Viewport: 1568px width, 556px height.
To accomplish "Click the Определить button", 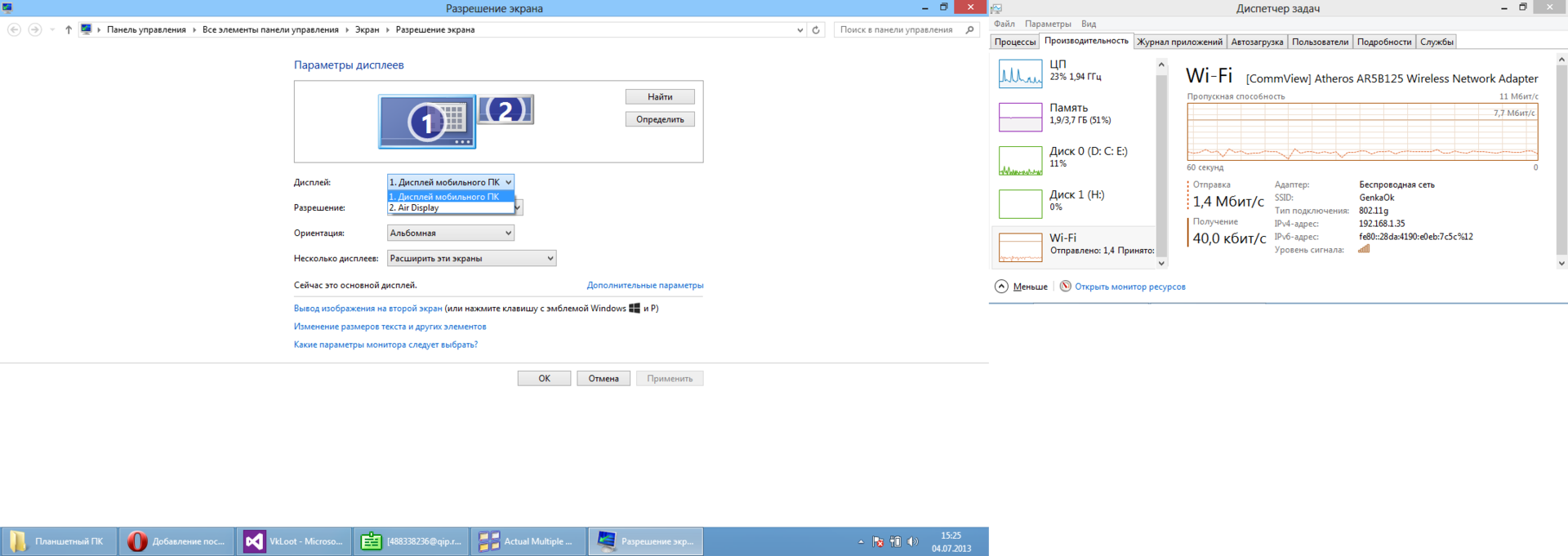I will tap(660, 119).
